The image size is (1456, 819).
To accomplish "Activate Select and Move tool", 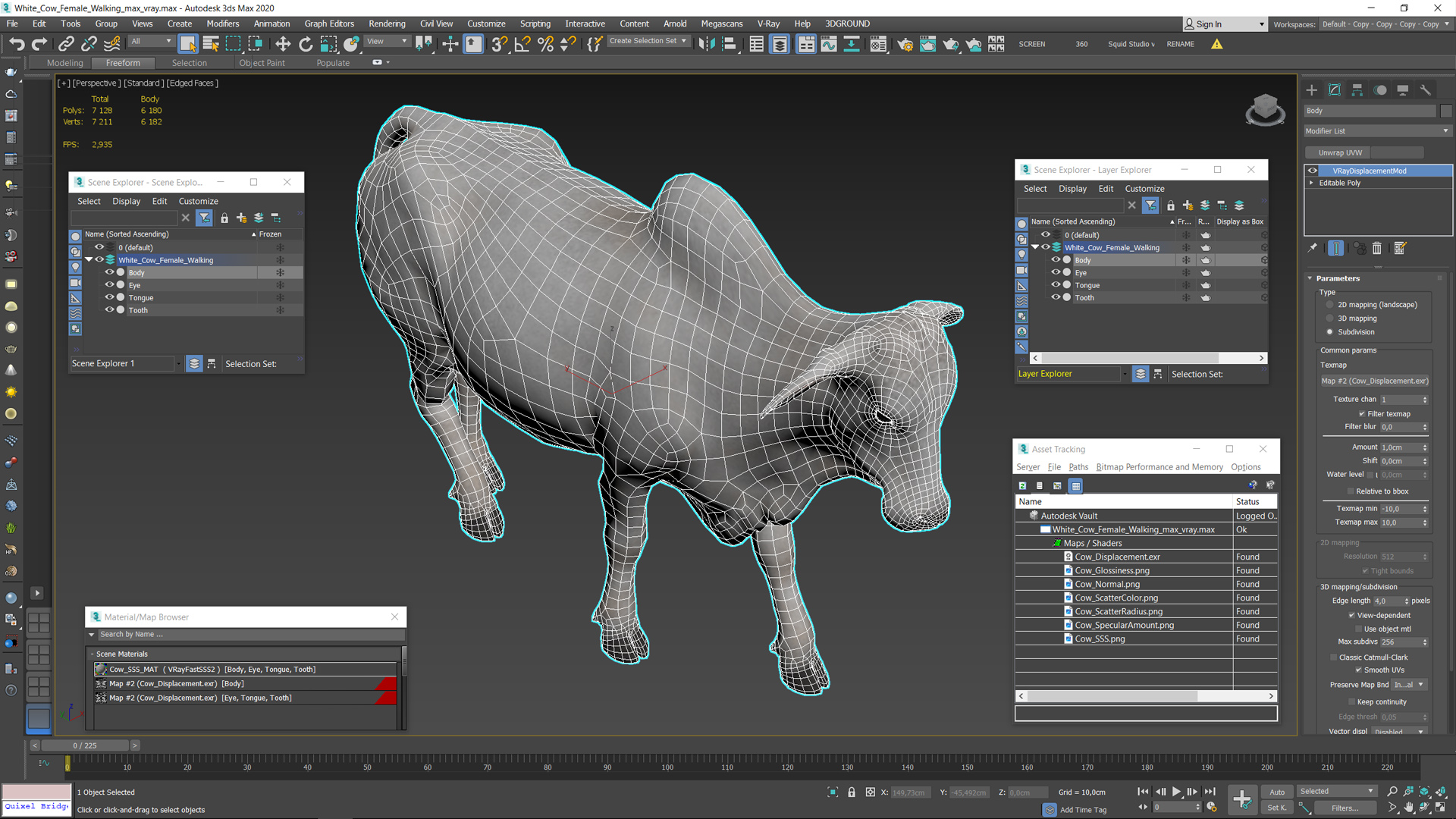I will (283, 44).
